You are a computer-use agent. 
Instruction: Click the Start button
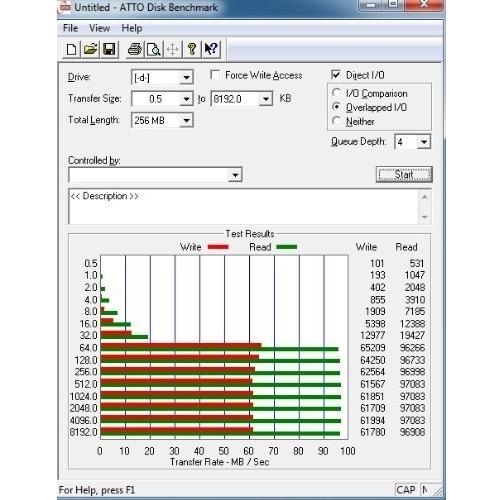pos(404,174)
